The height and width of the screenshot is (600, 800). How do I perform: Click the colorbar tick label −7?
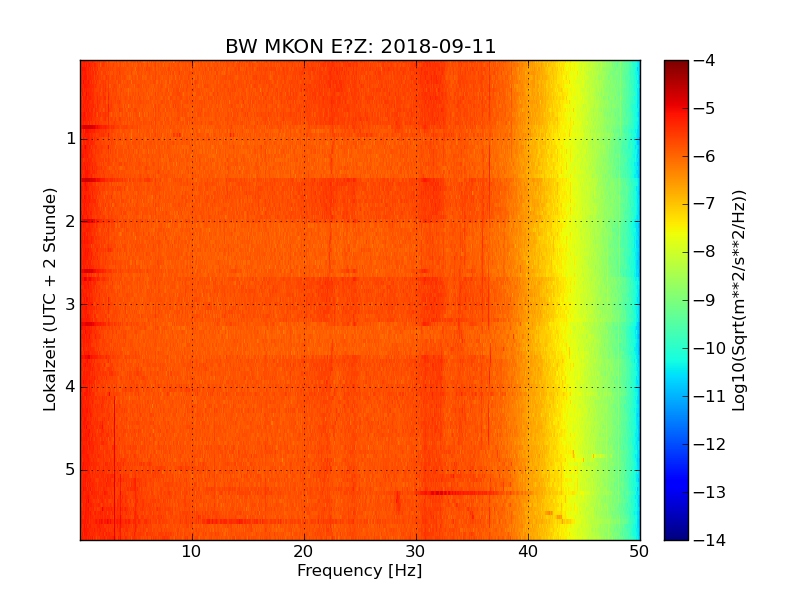[x=705, y=204]
